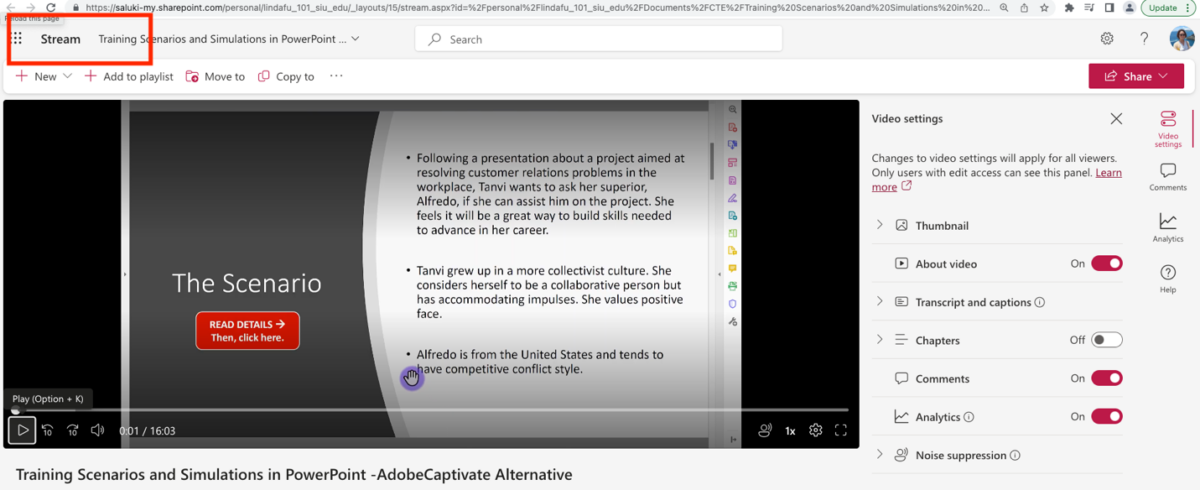This screenshot has height=490, width=1200.
Task: Click the Learn more link
Action: (x=1108, y=173)
